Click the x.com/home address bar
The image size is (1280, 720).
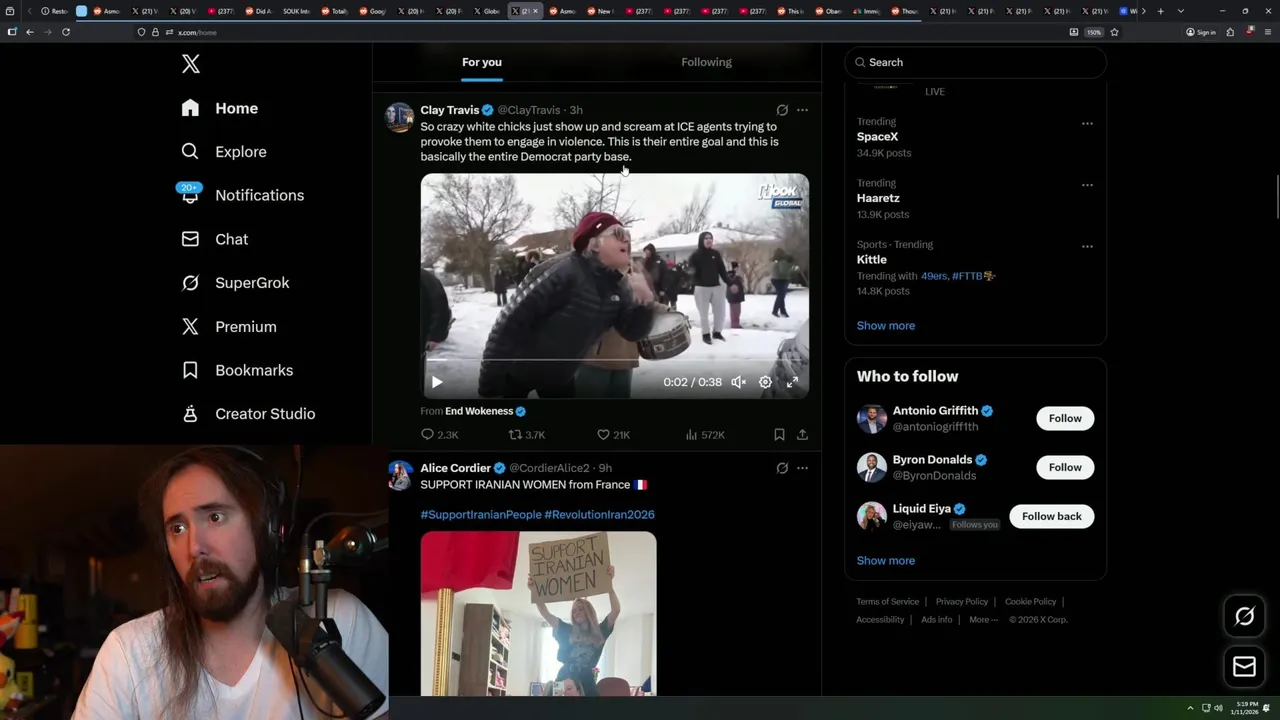pos(600,32)
